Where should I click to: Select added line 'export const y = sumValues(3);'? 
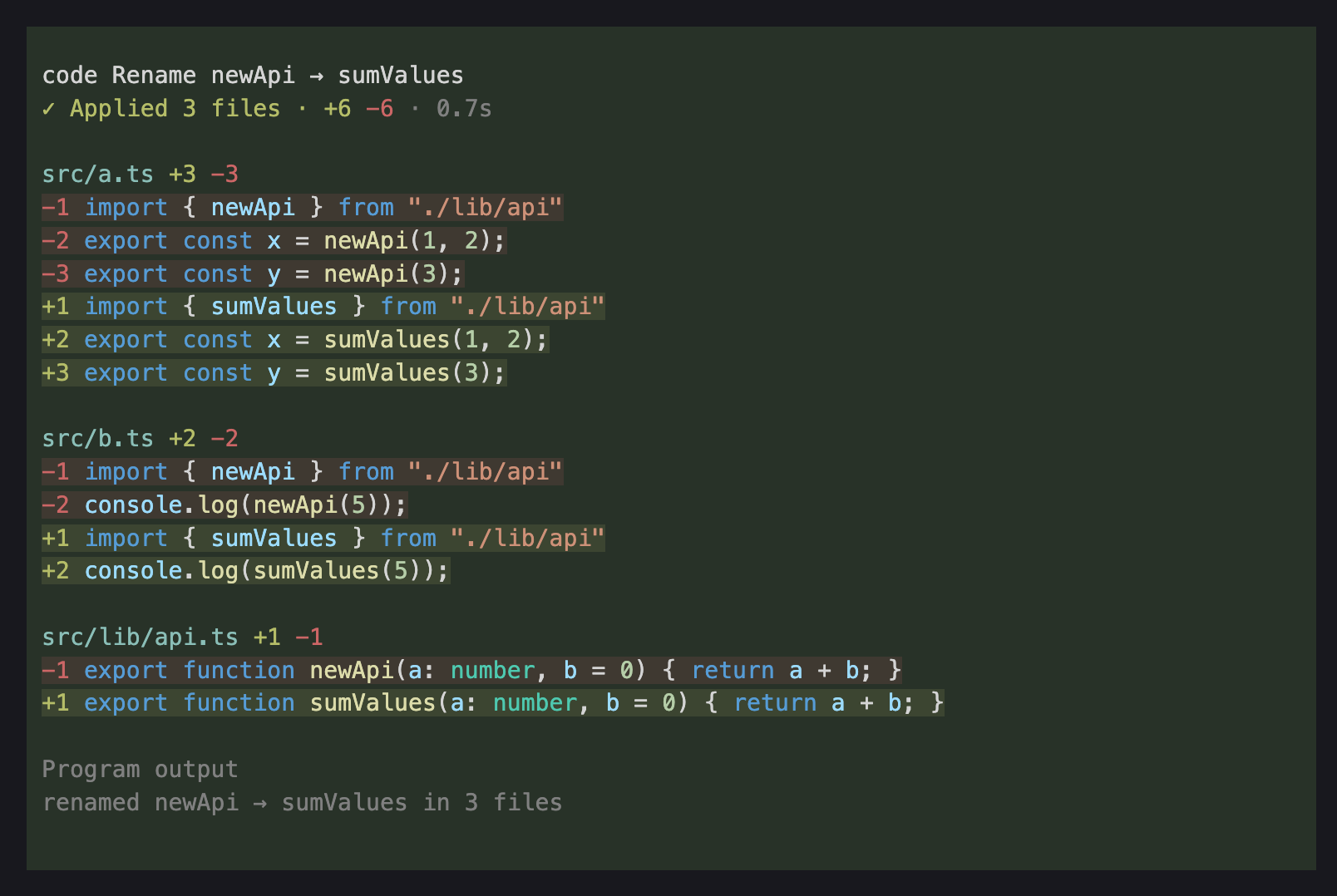[274, 372]
